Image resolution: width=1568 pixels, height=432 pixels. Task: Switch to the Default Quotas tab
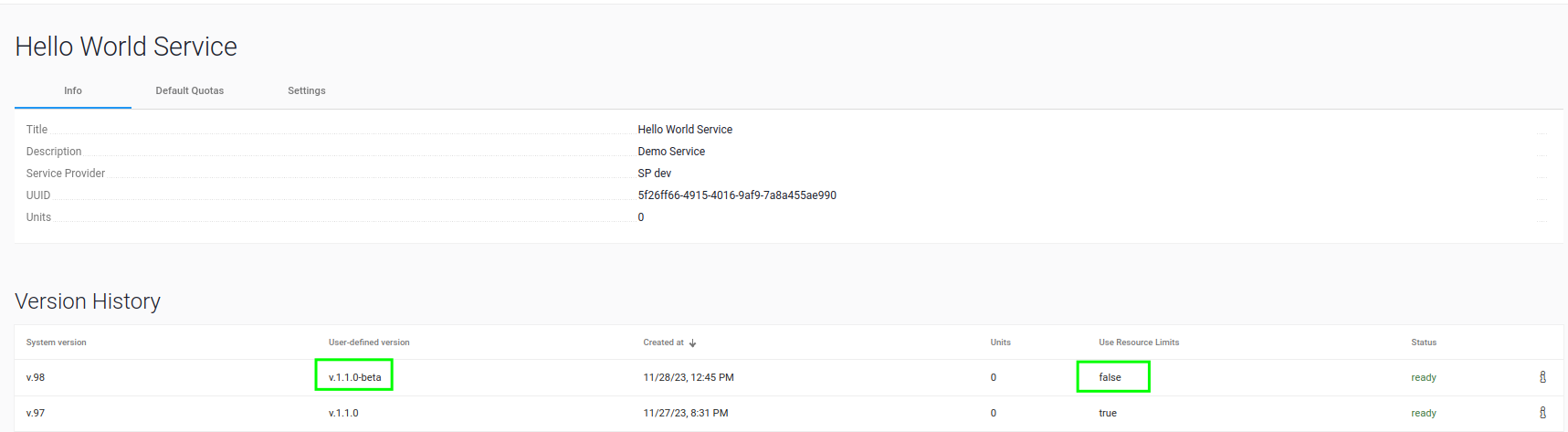pos(189,90)
